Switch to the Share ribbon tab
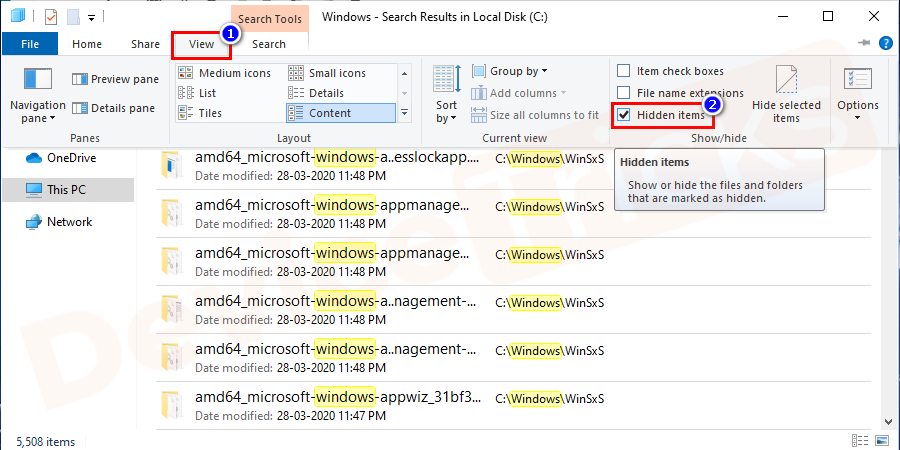 (x=145, y=44)
